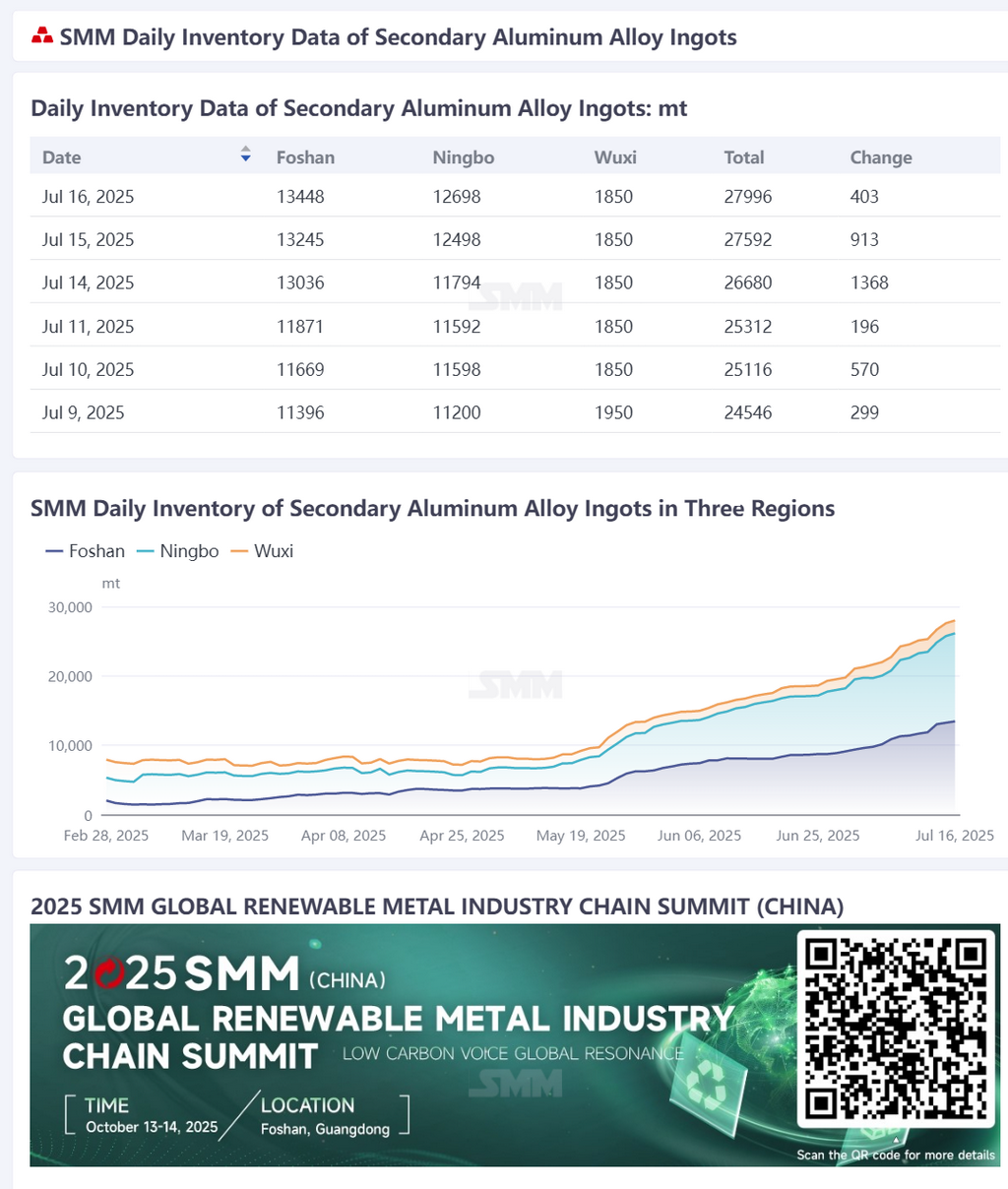
Task: Click the Foshan column header
Action: (x=305, y=157)
